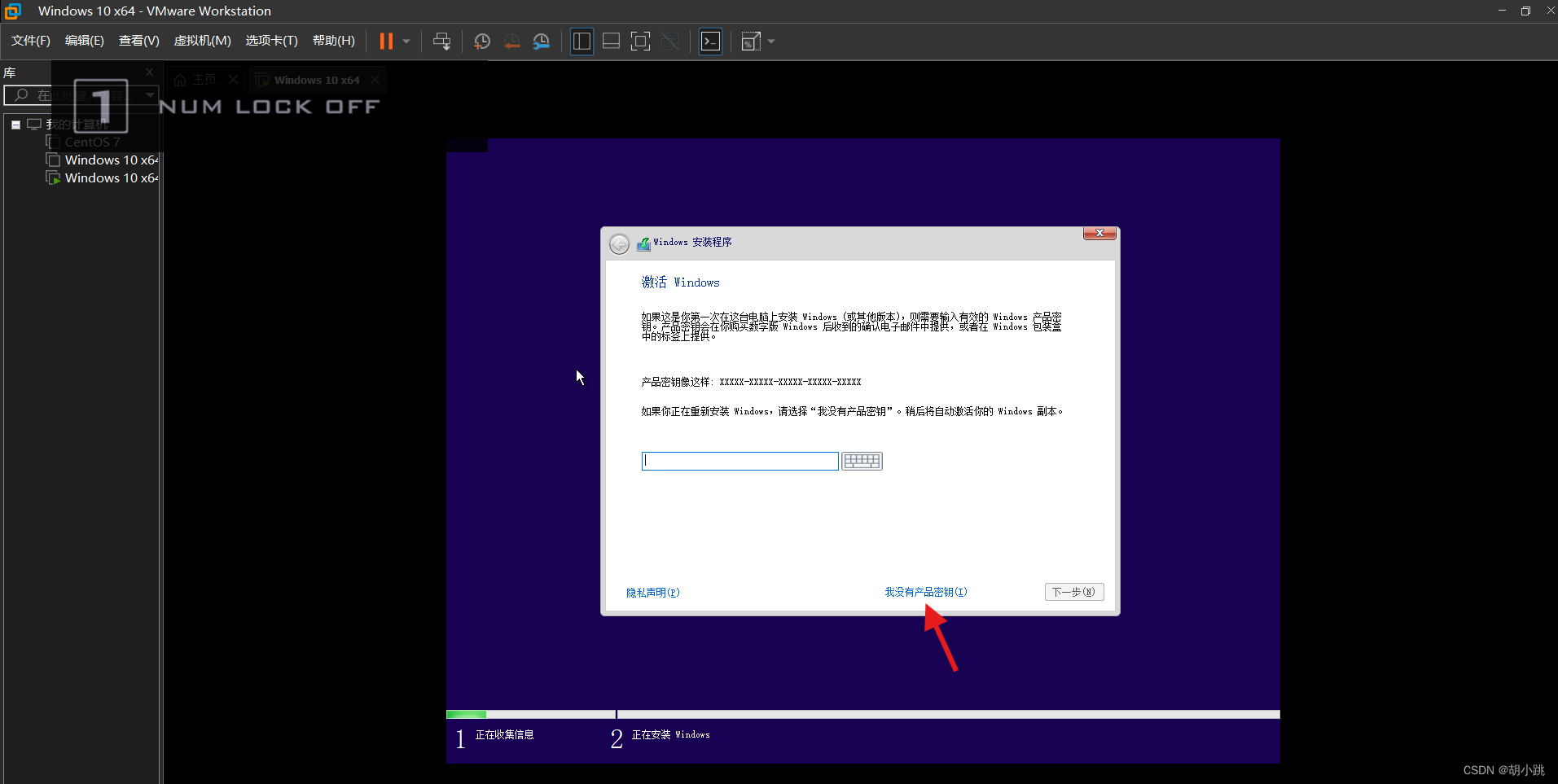Collapse the 我的计算机 tree node

(15, 124)
